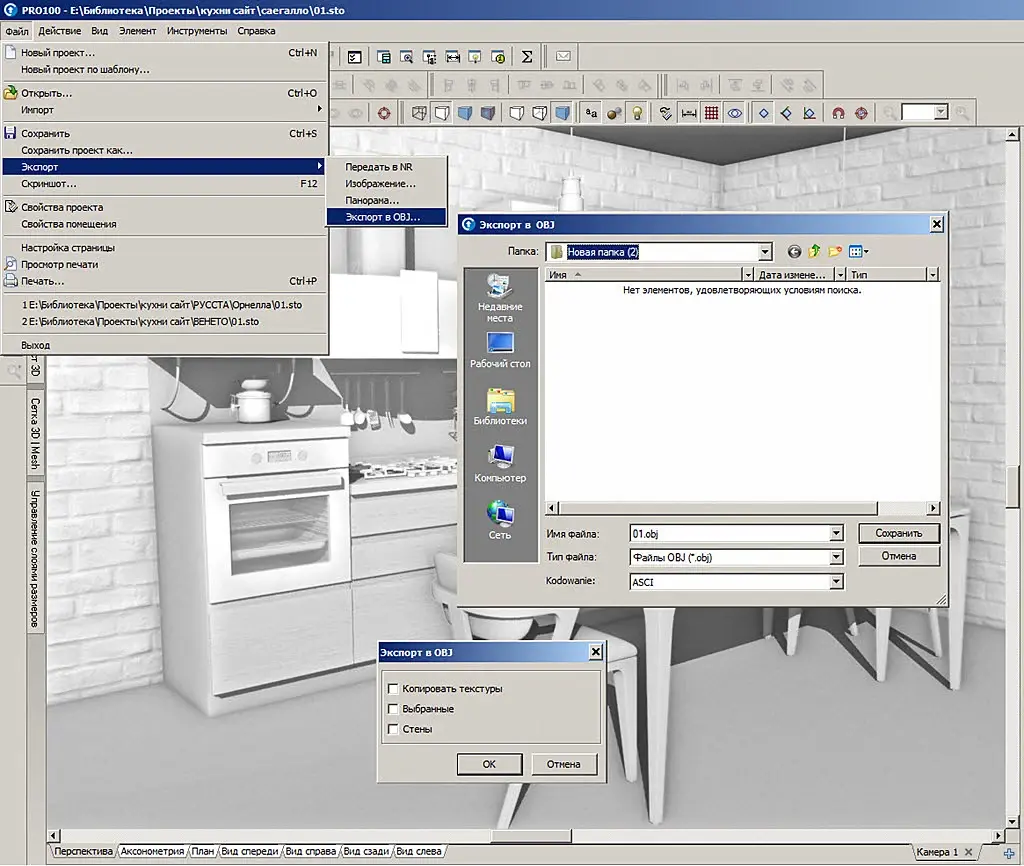Click the Up one folder icon
Screen dimensions: 1024x866
click(x=814, y=251)
